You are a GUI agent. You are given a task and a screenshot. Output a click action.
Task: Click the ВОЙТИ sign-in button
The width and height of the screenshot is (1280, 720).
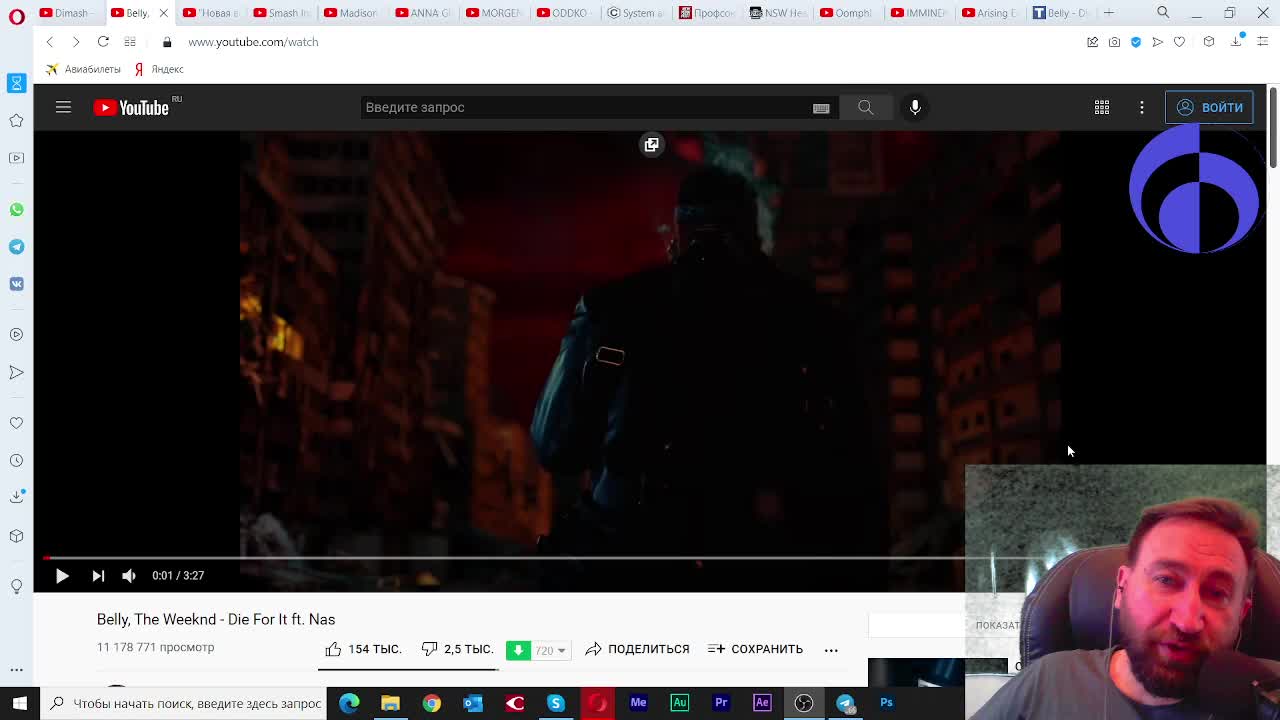pyautogui.click(x=1209, y=107)
